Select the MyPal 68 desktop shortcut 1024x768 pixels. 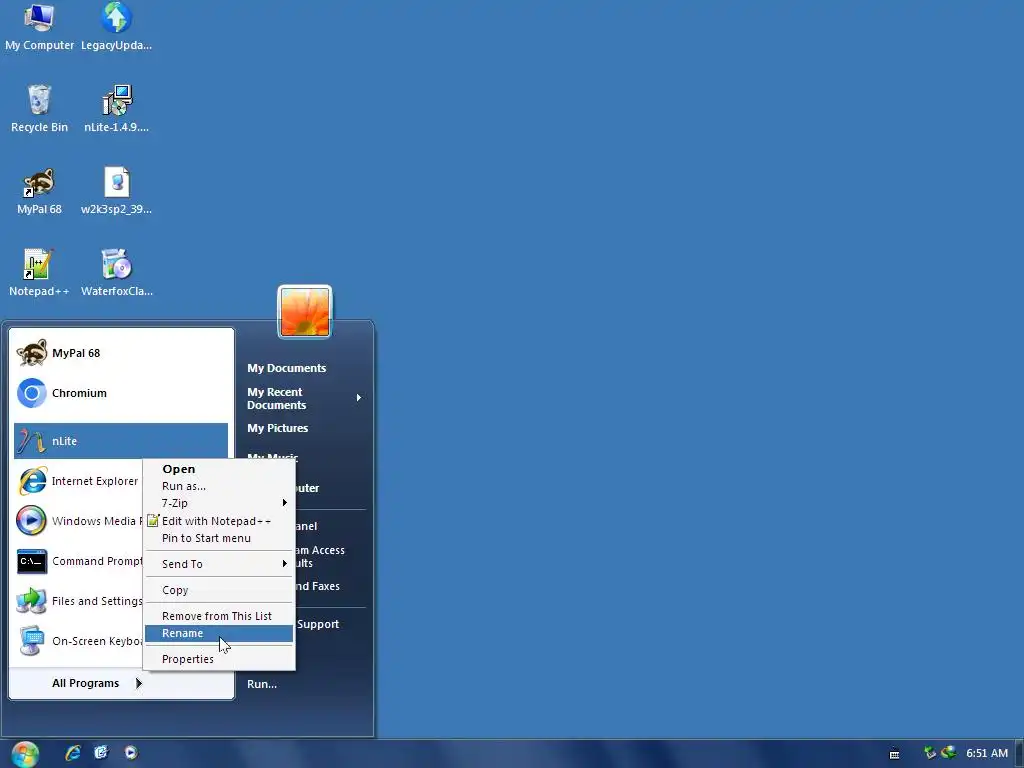pyautogui.click(x=39, y=191)
